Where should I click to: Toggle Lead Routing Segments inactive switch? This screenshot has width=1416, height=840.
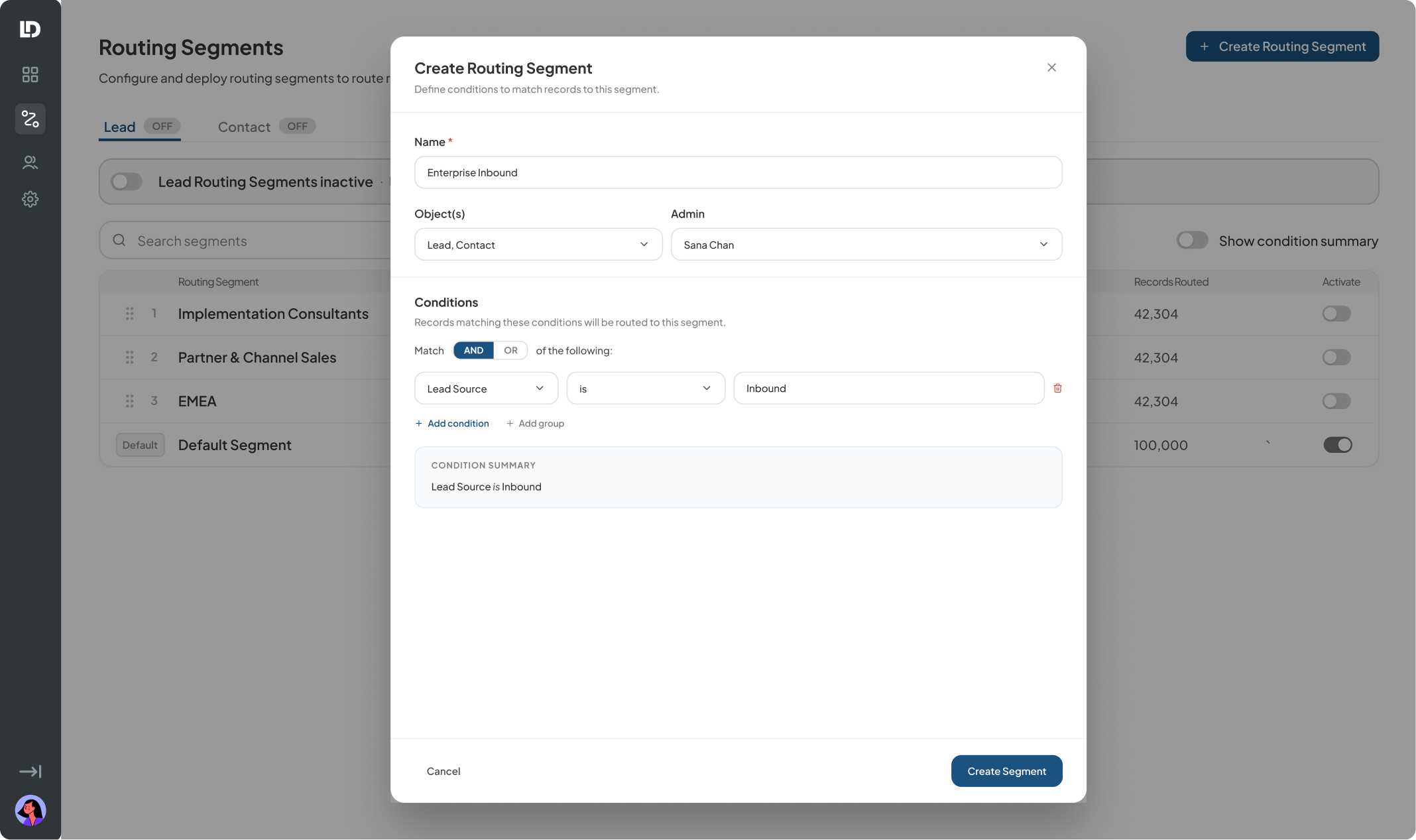(x=127, y=182)
